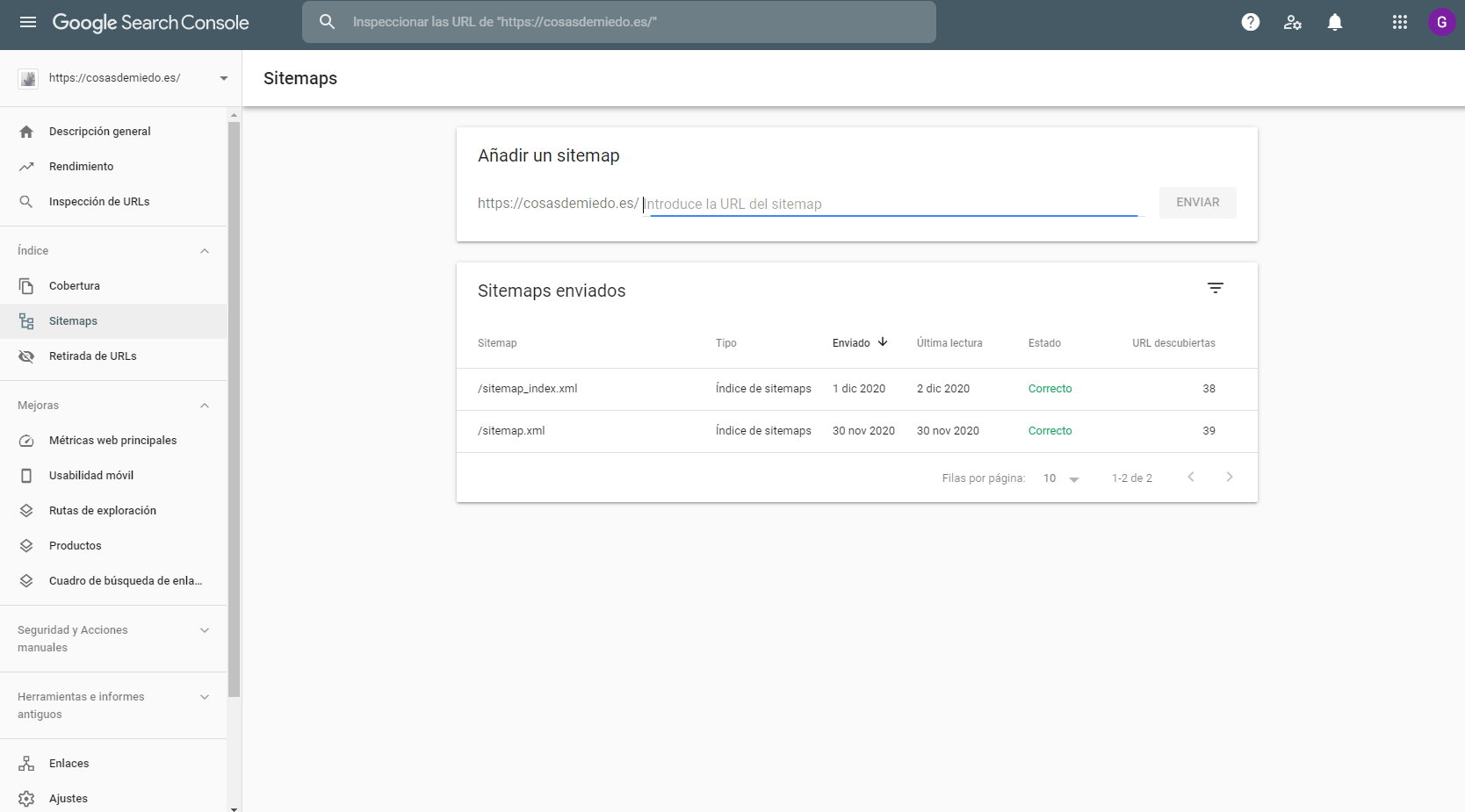Click Correcto status for /sitemap.xml

point(1050,431)
